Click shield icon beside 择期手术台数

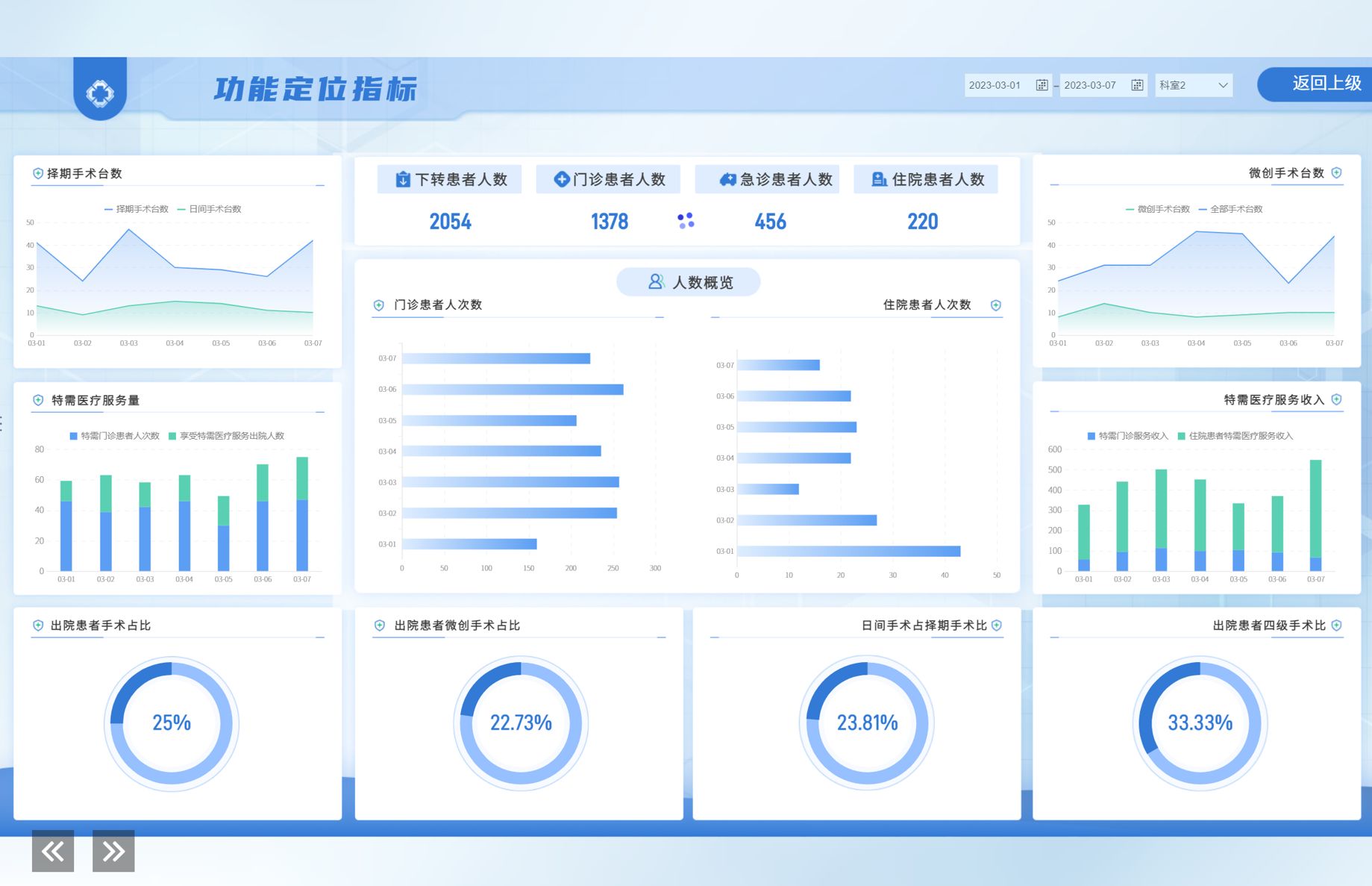(x=37, y=173)
